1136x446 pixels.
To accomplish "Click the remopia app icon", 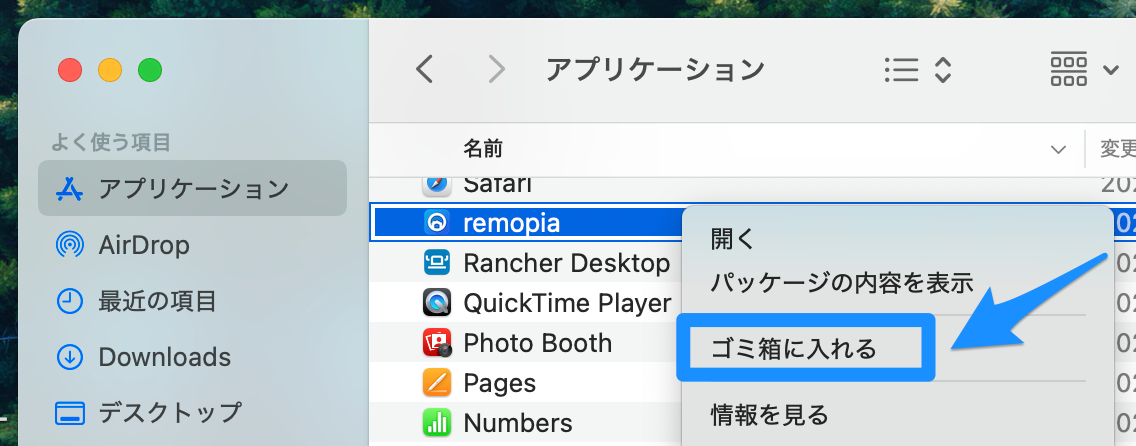I will point(437,223).
